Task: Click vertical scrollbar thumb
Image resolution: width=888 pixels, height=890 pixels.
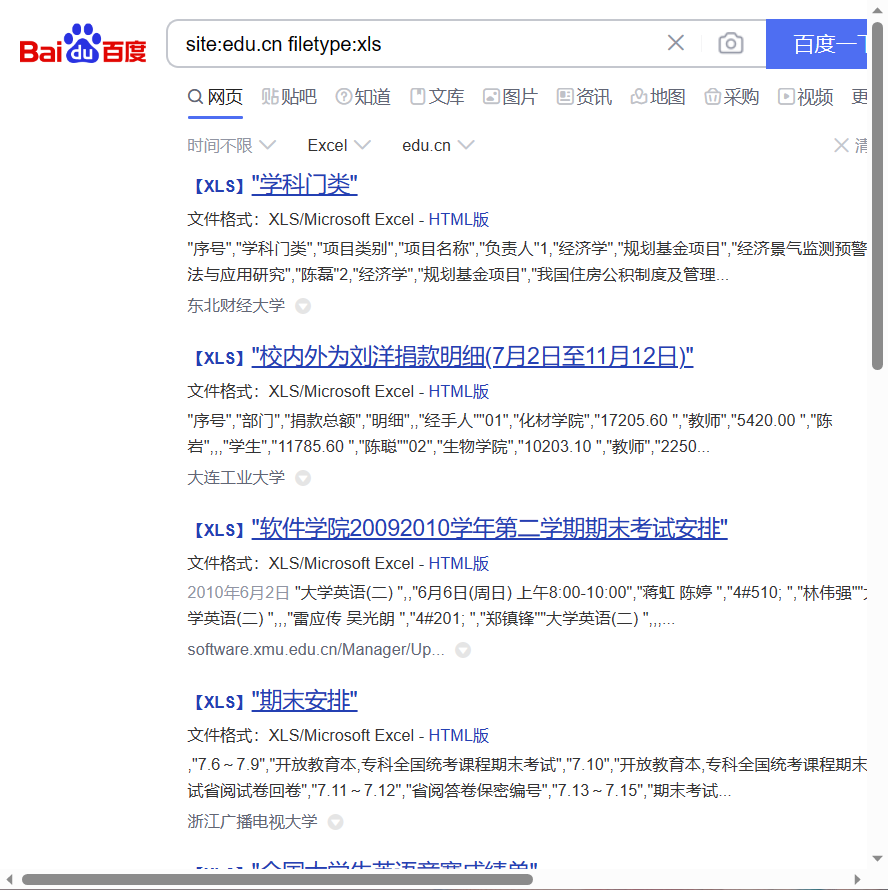Action: click(878, 196)
